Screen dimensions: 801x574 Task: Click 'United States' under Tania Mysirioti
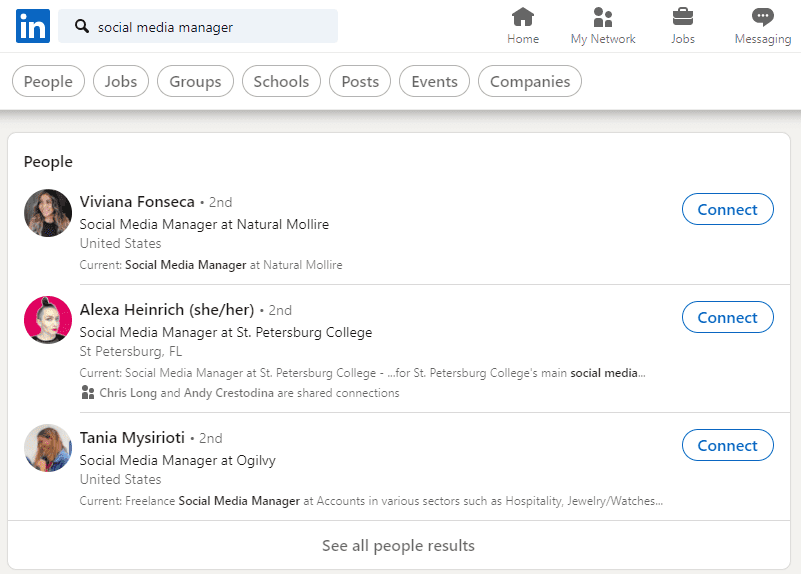pyautogui.click(x=121, y=480)
